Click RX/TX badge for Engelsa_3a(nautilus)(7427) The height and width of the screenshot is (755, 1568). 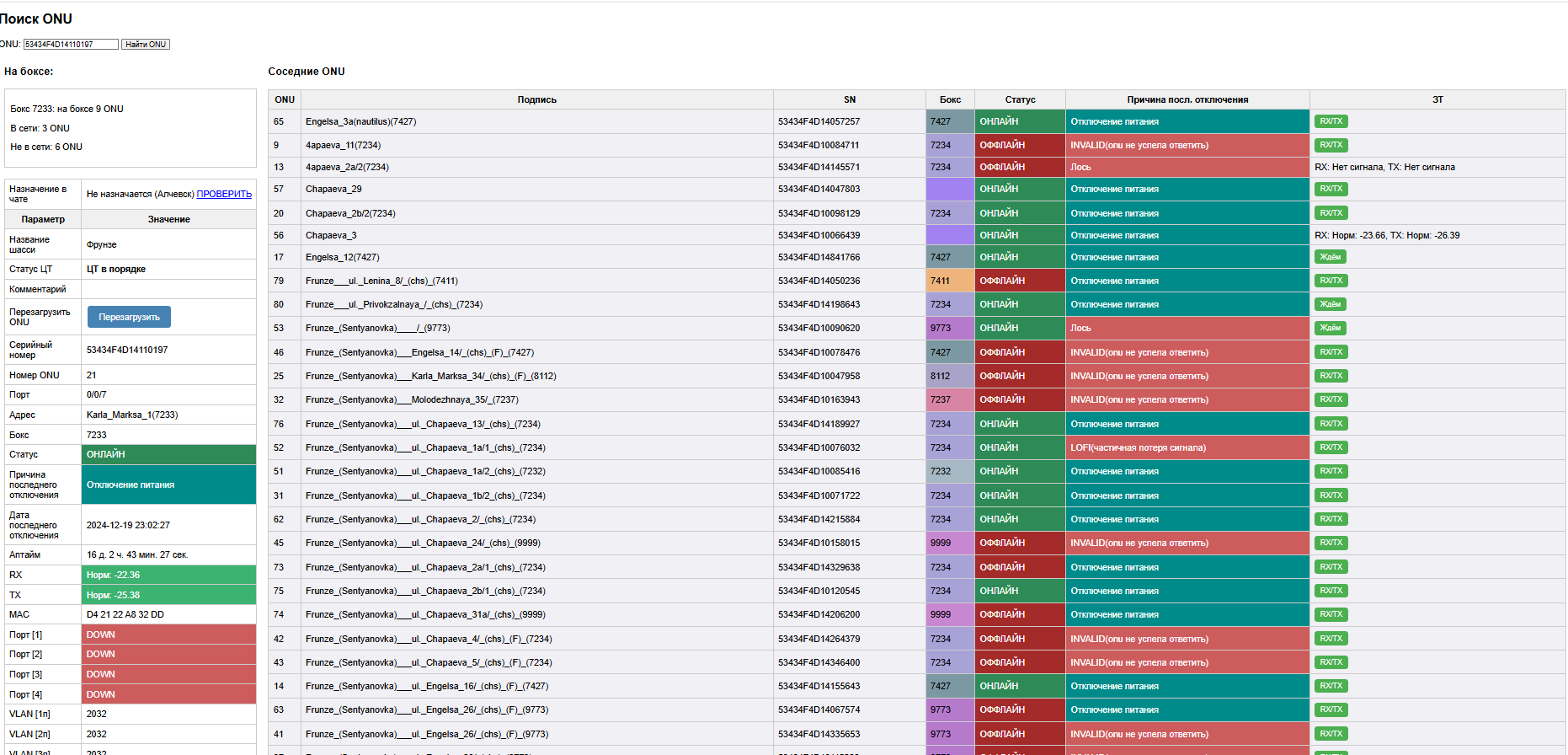coord(1331,121)
